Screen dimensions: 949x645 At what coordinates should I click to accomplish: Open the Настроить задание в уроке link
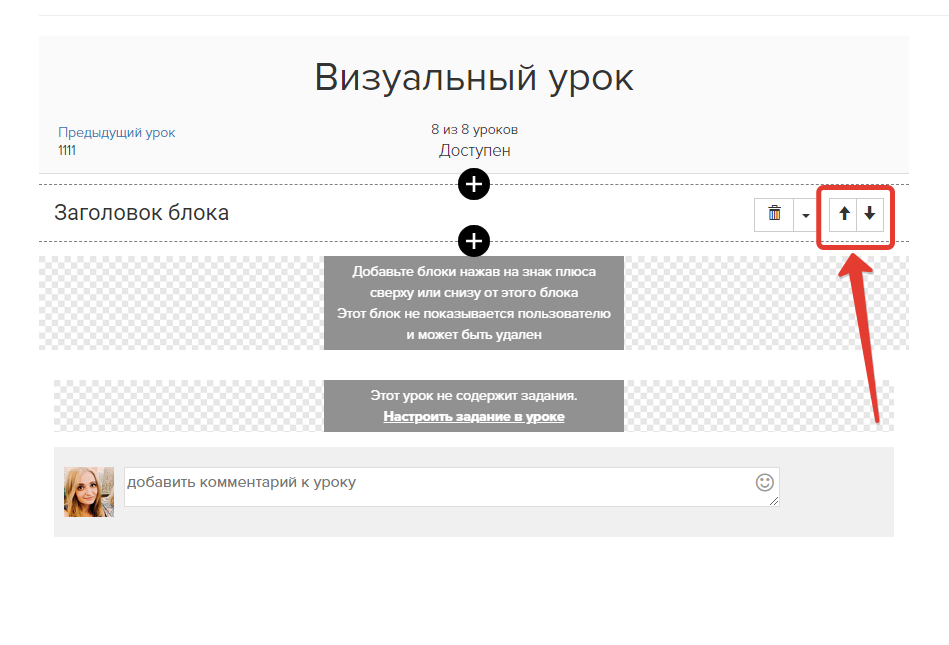[474, 416]
